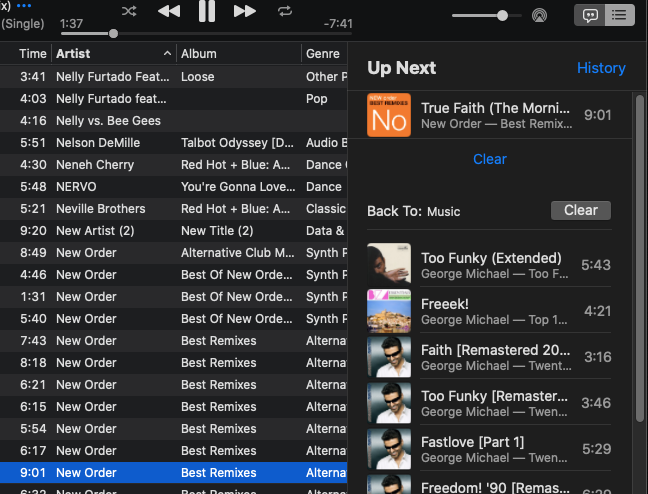
Task: Toggle repeat mode
Action: [x=285, y=11]
